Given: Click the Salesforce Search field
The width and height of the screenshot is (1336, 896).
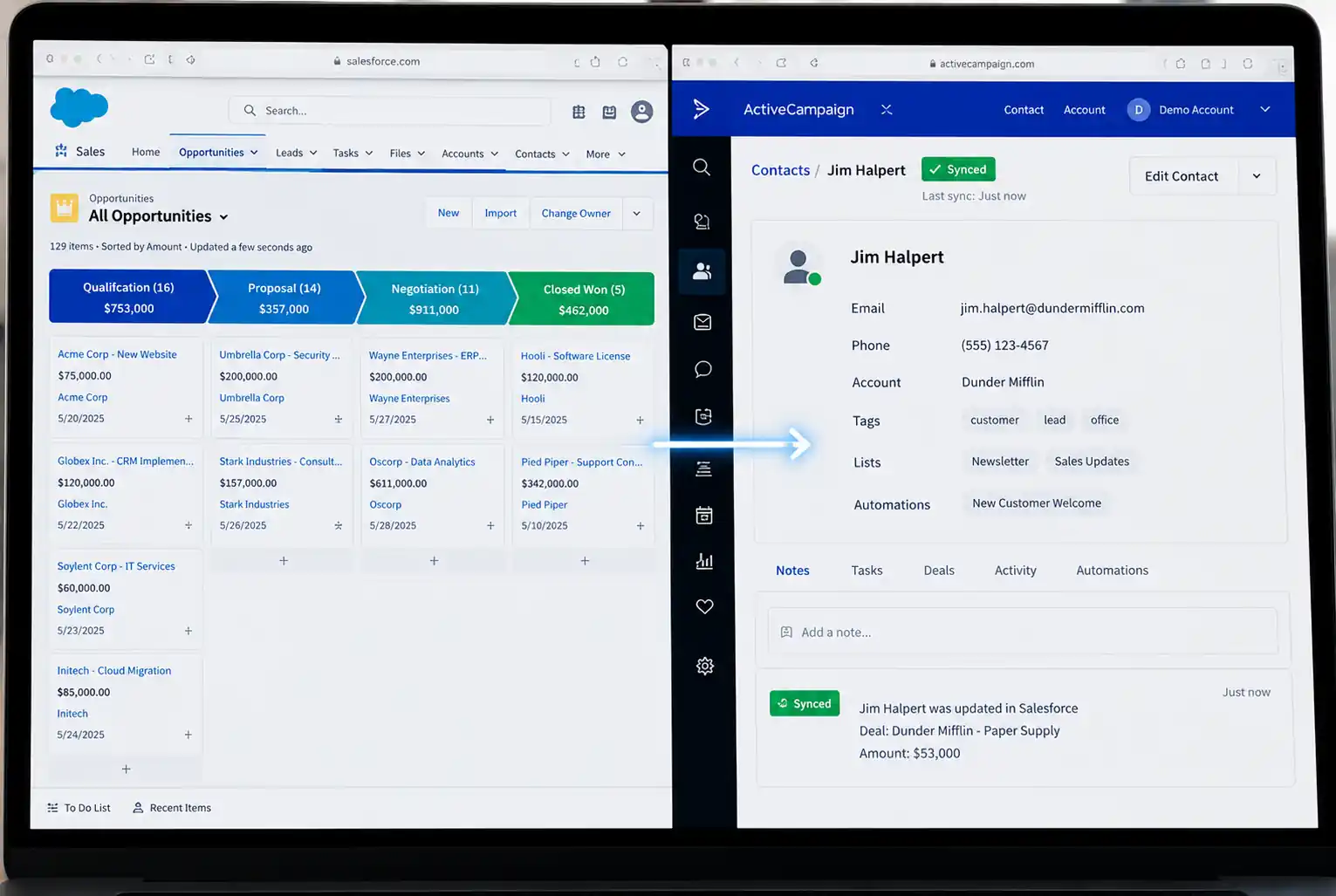Looking at the screenshot, I should click(390, 111).
